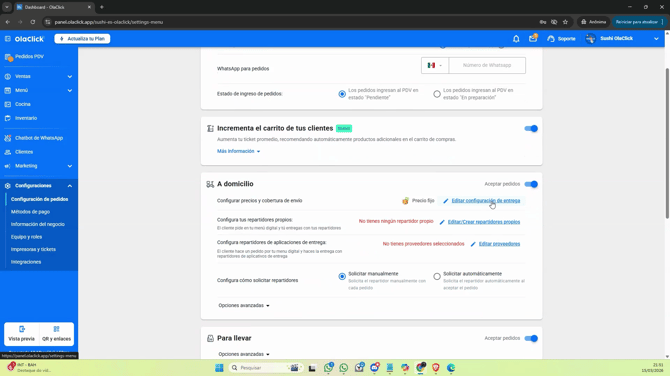Open a new browser tab
This screenshot has width=670, height=376.
pyautogui.click(x=102, y=7)
